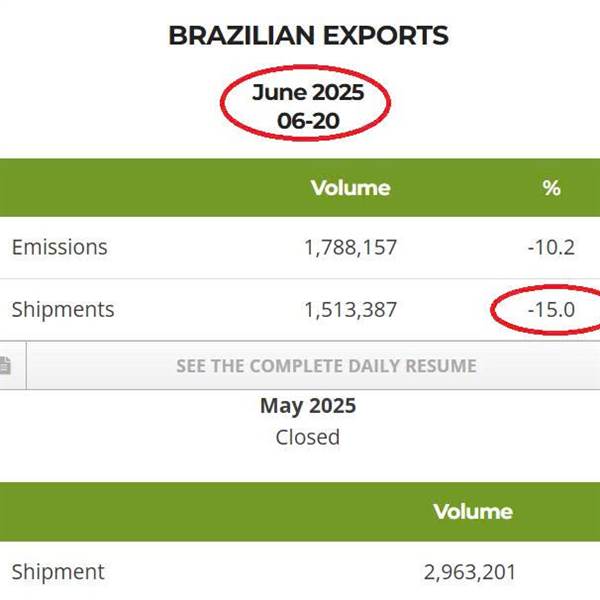
Task: Click the first Volume column header
Action: 351,188
